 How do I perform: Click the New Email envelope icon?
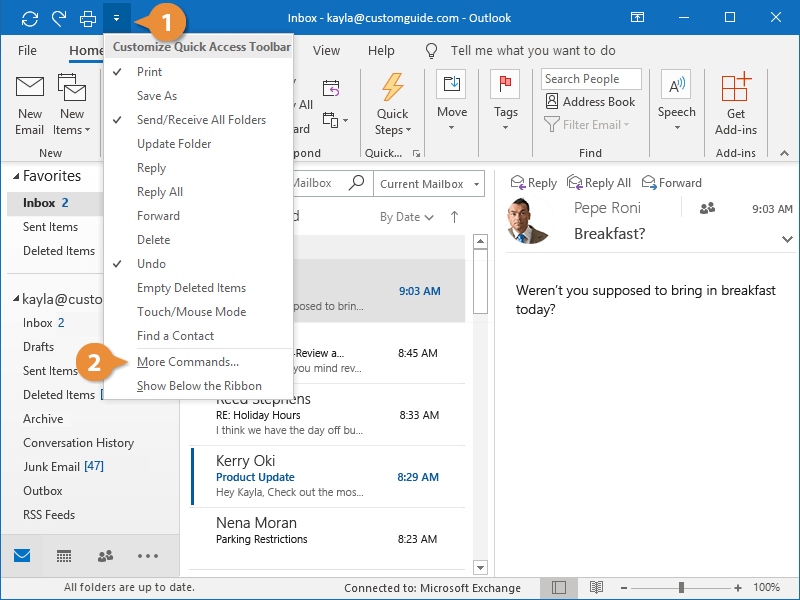(30, 88)
